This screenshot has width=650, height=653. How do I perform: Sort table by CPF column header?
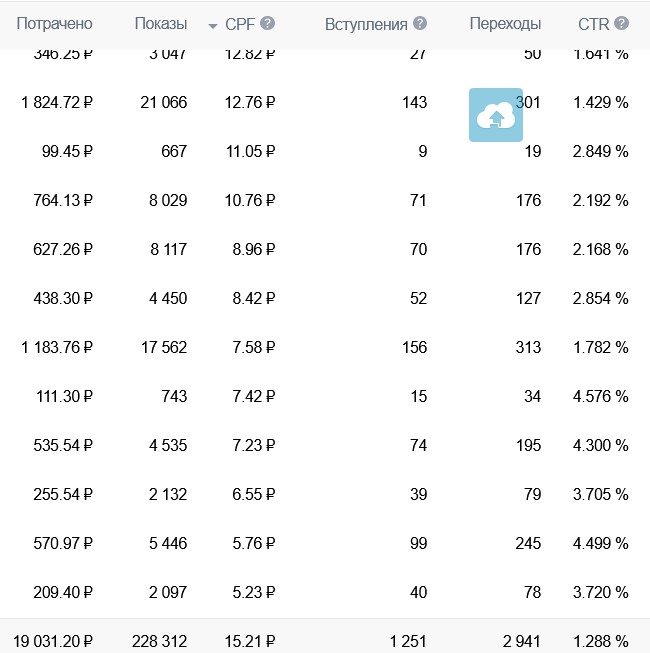pos(240,24)
